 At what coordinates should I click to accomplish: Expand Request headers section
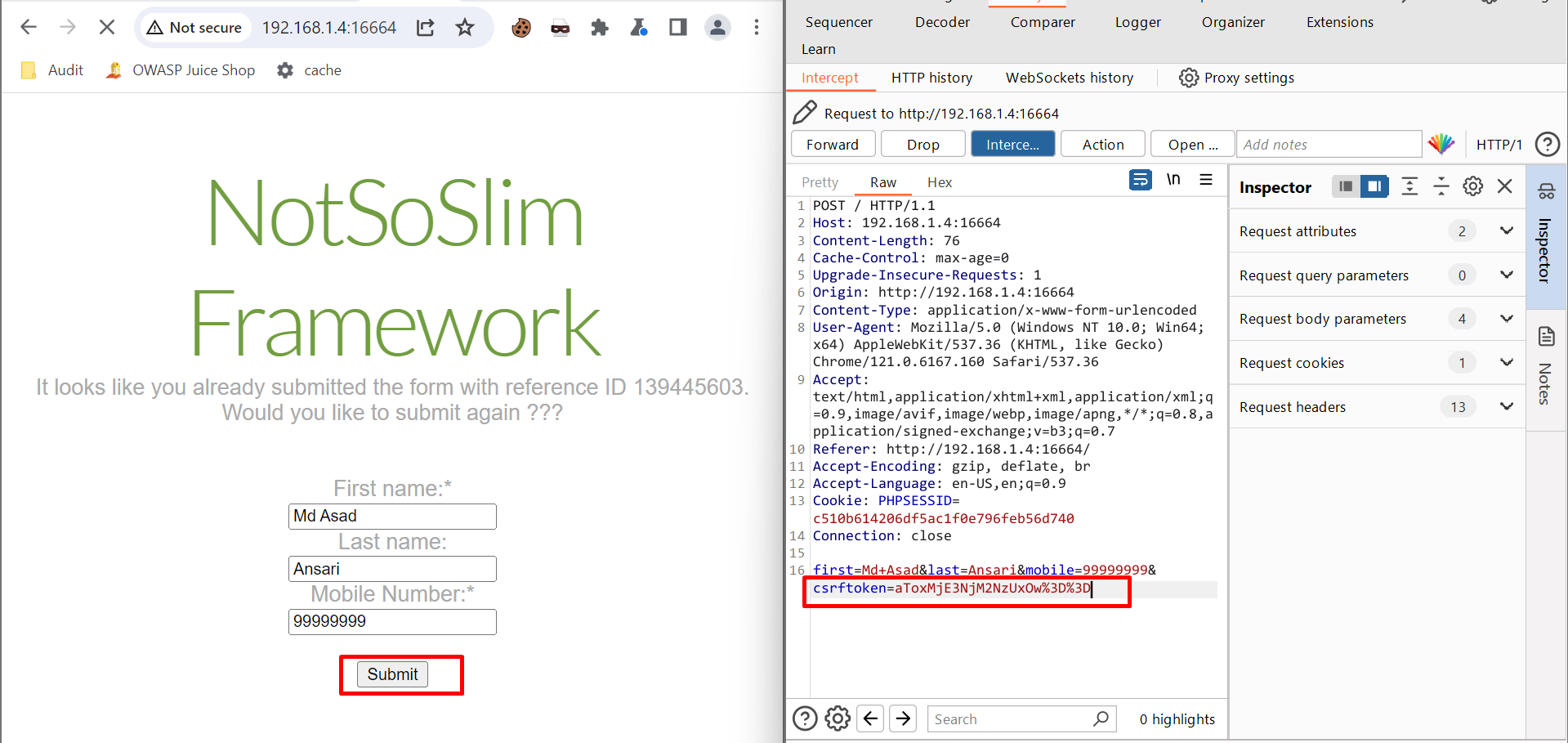pyautogui.click(x=1506, y=406)
